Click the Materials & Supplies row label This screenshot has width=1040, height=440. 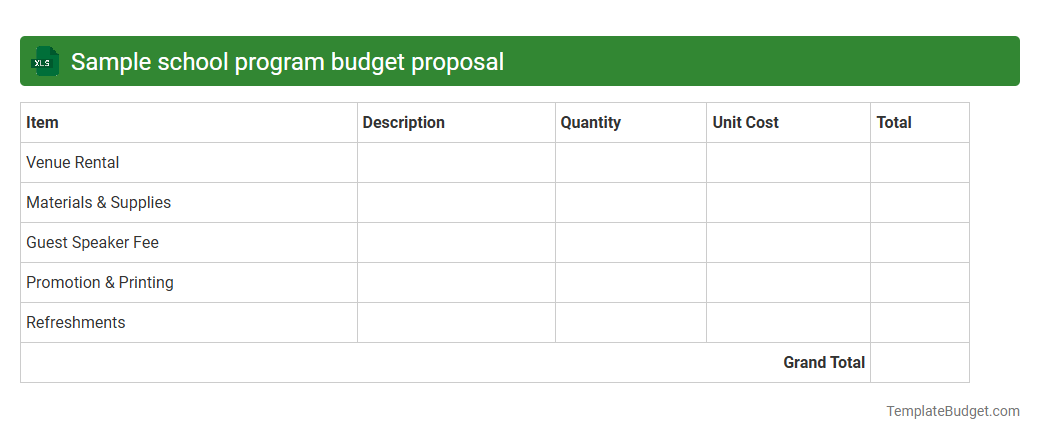coord(98,202)
